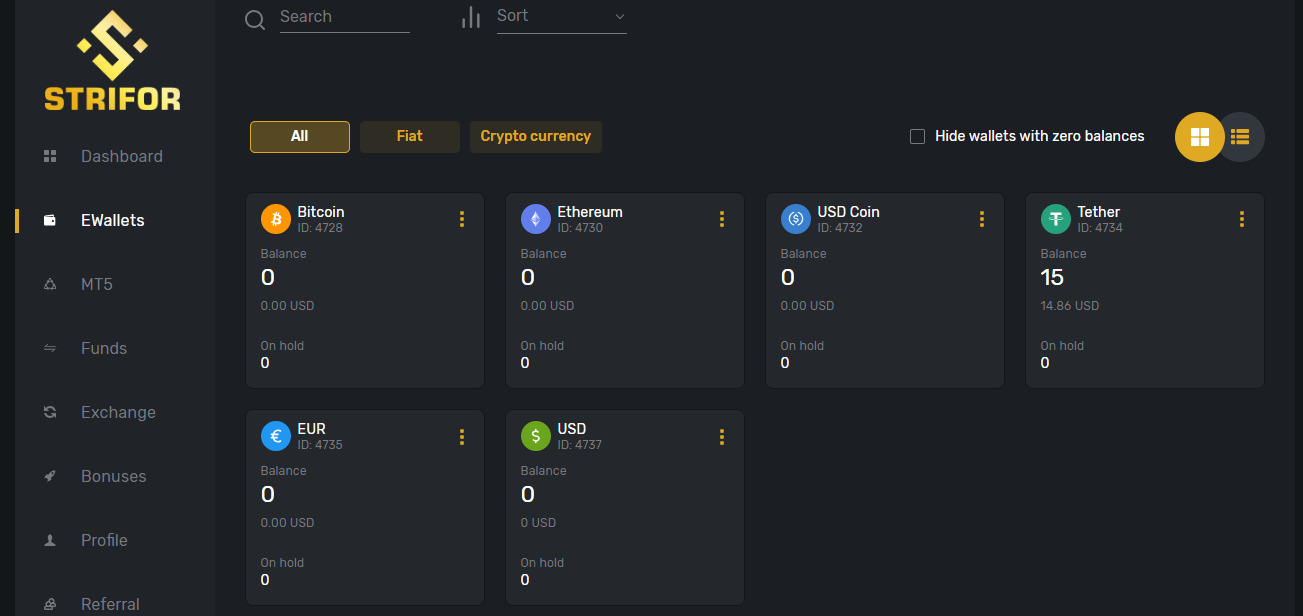Screen dimensions: 1303x616
Task: Show All wallets filter
Action: click(x=299, y=137)
